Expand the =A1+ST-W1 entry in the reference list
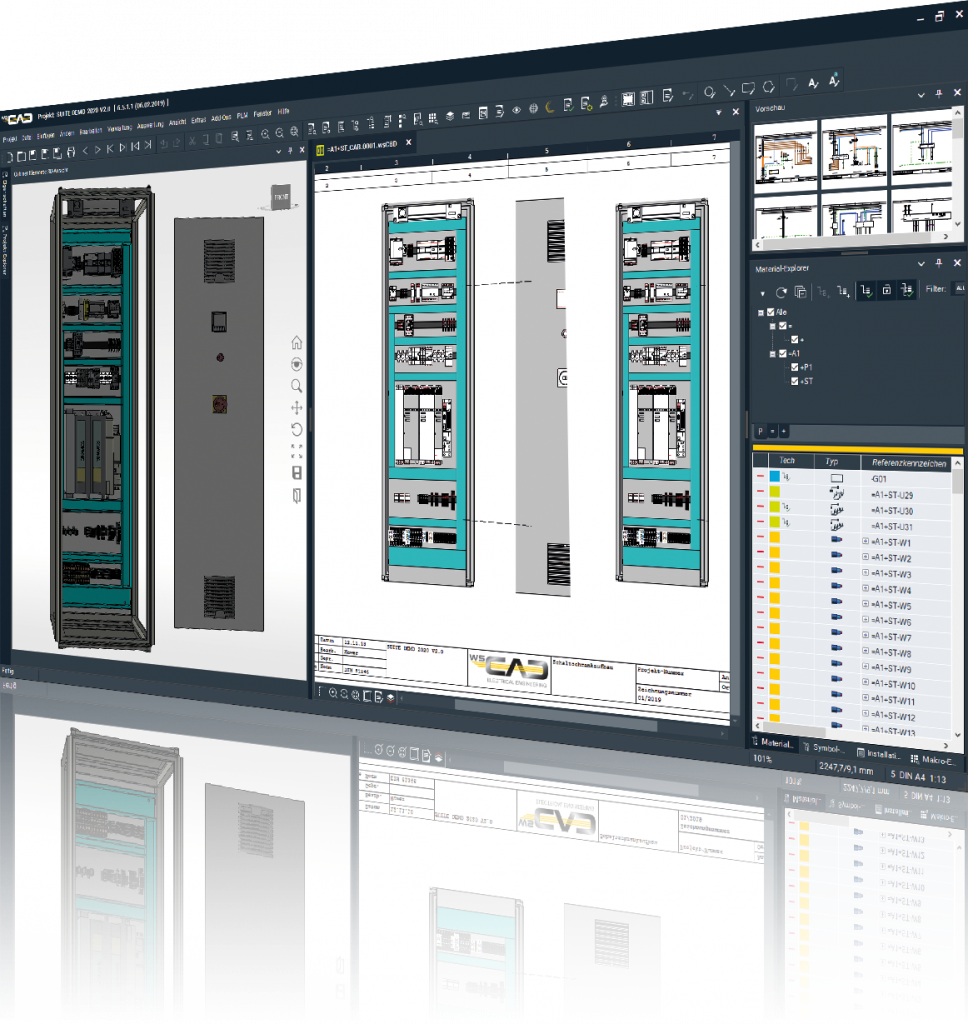This screenshot has height=1024, width=968. [864, 540]
